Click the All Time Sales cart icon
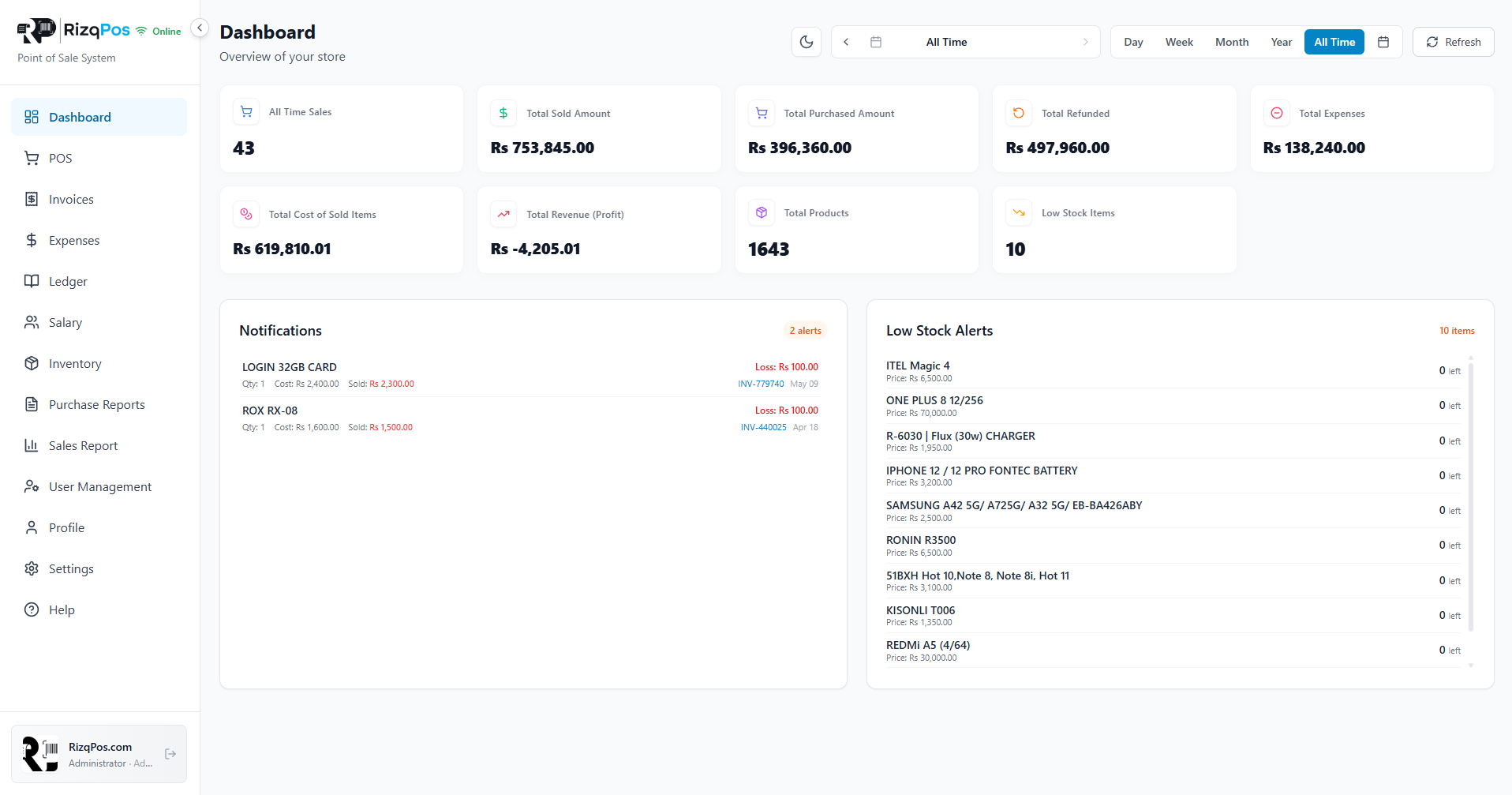This screenshot has width=1512, height=795. point(246,112)
